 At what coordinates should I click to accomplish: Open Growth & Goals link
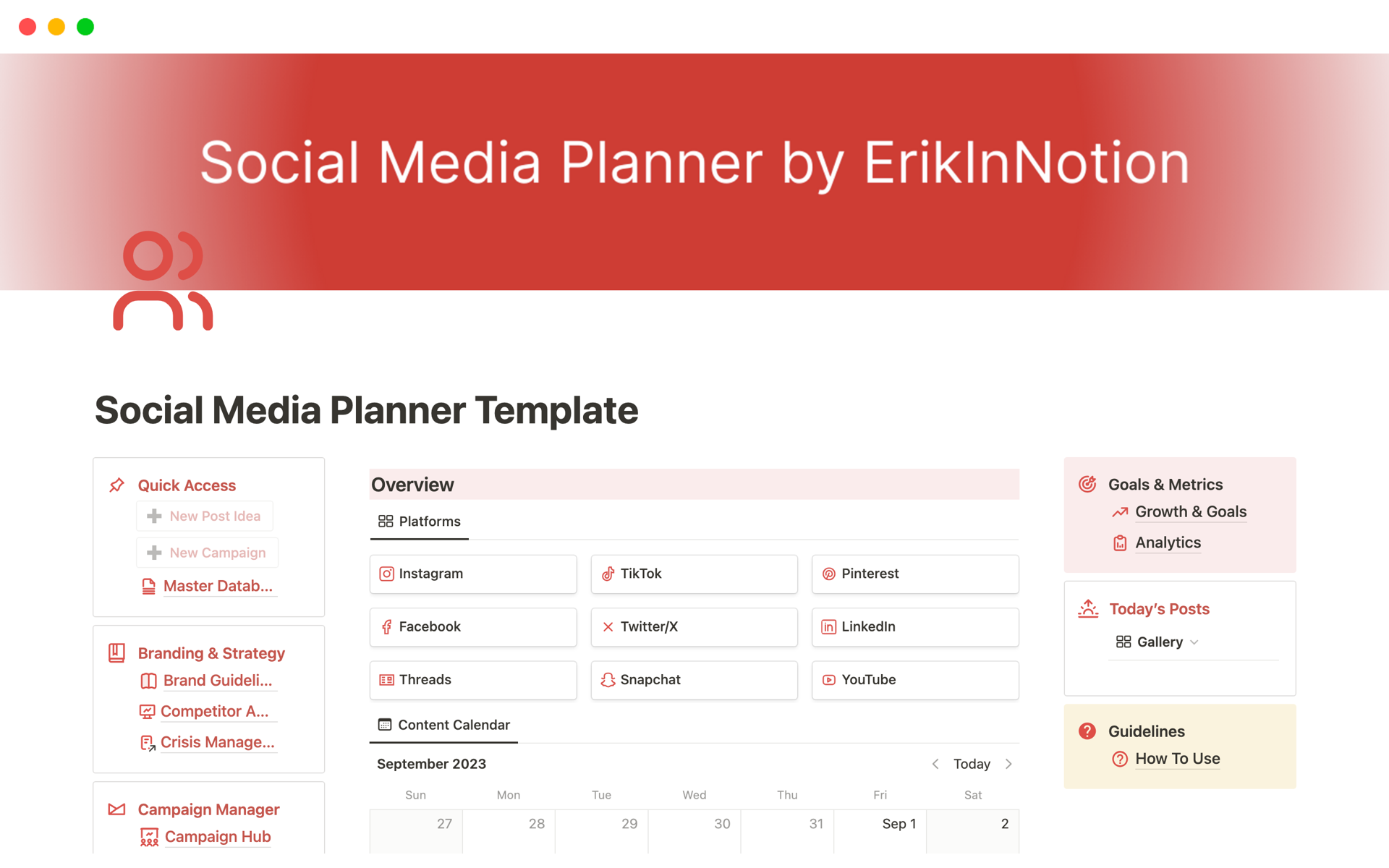(1190, 512)
